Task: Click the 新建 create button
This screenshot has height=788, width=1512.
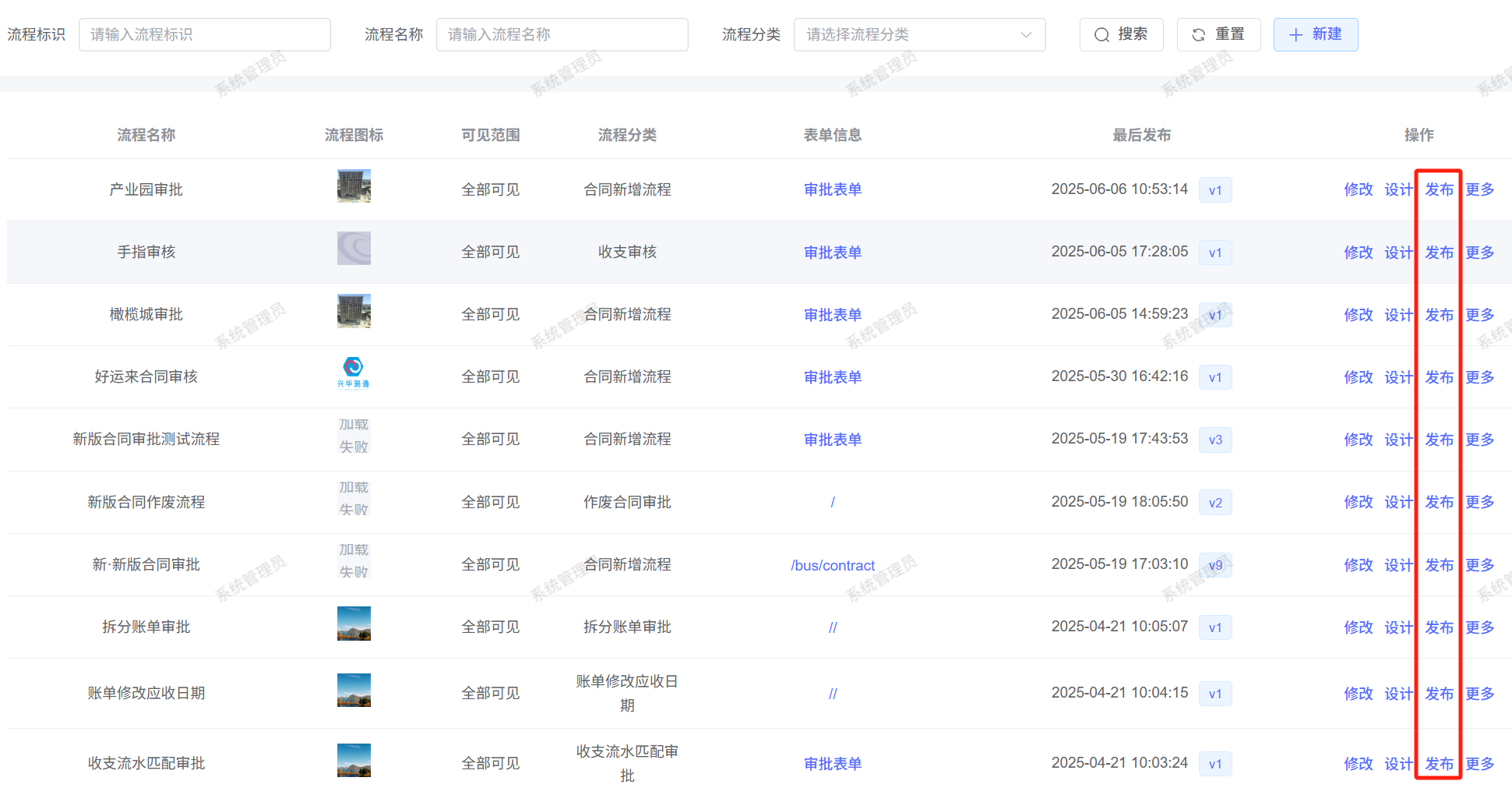Action: pos(1315,34)
